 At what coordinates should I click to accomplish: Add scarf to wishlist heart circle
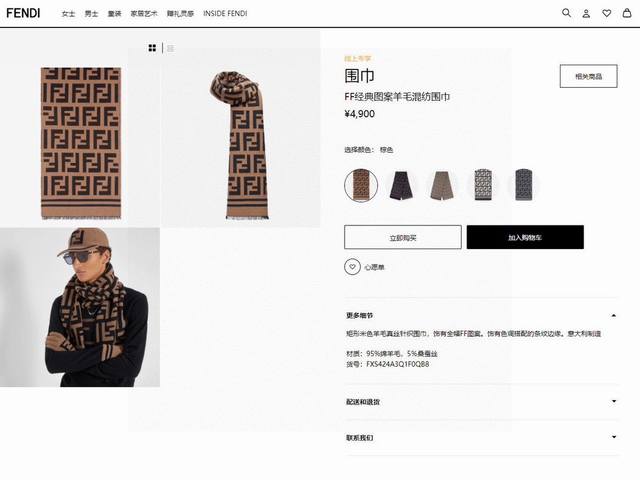coord(352,267)
